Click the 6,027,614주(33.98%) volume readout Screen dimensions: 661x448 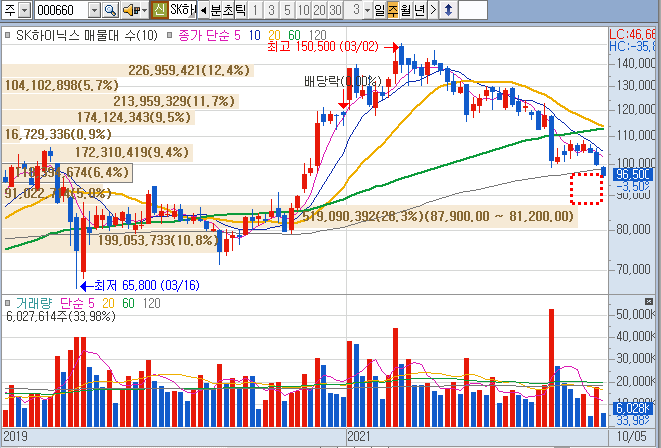tap(61, 317)
